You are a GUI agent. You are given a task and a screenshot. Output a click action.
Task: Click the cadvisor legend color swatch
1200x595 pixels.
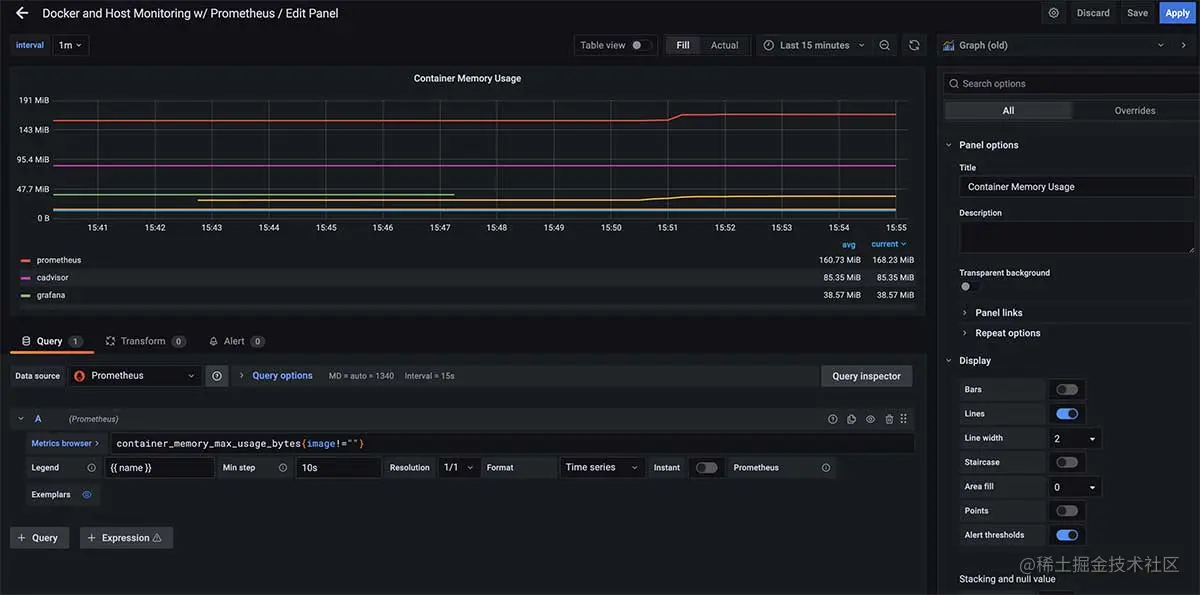(26, 278)
